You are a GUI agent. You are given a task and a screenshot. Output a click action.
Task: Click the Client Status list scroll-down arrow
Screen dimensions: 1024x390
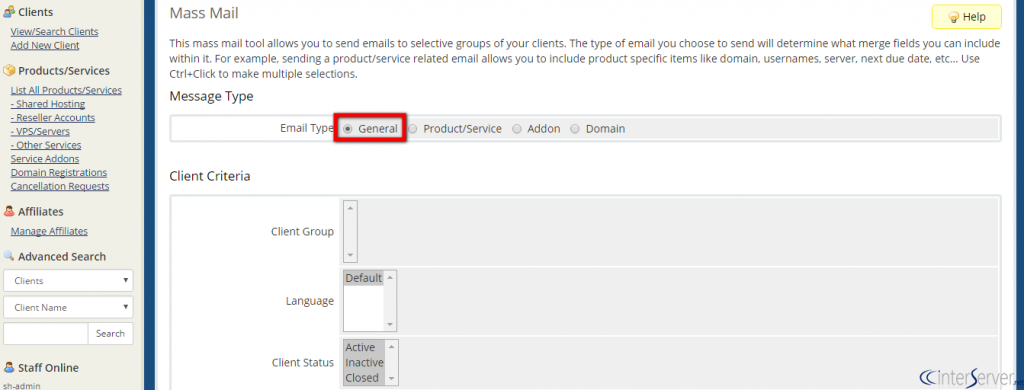(x=391, y=379)
